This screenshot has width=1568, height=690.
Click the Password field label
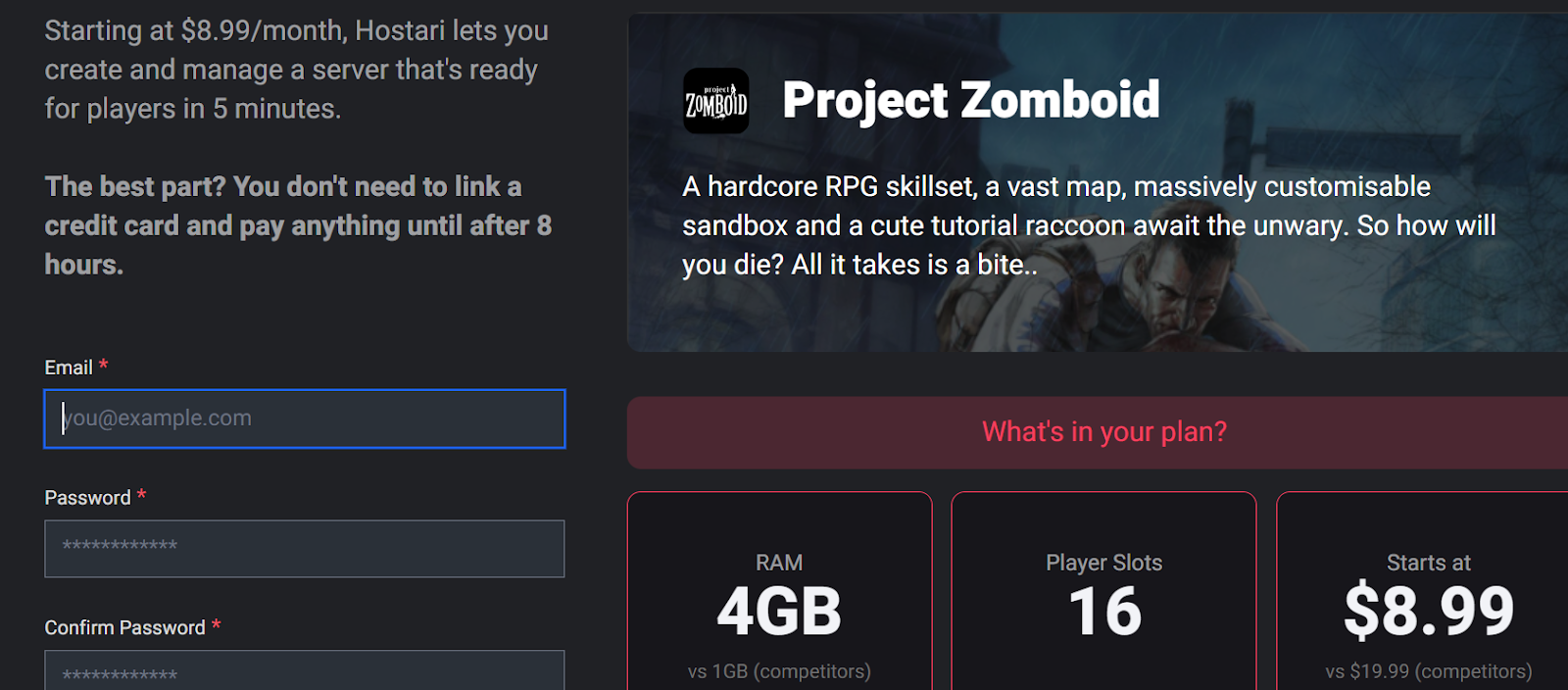point(87,498)
